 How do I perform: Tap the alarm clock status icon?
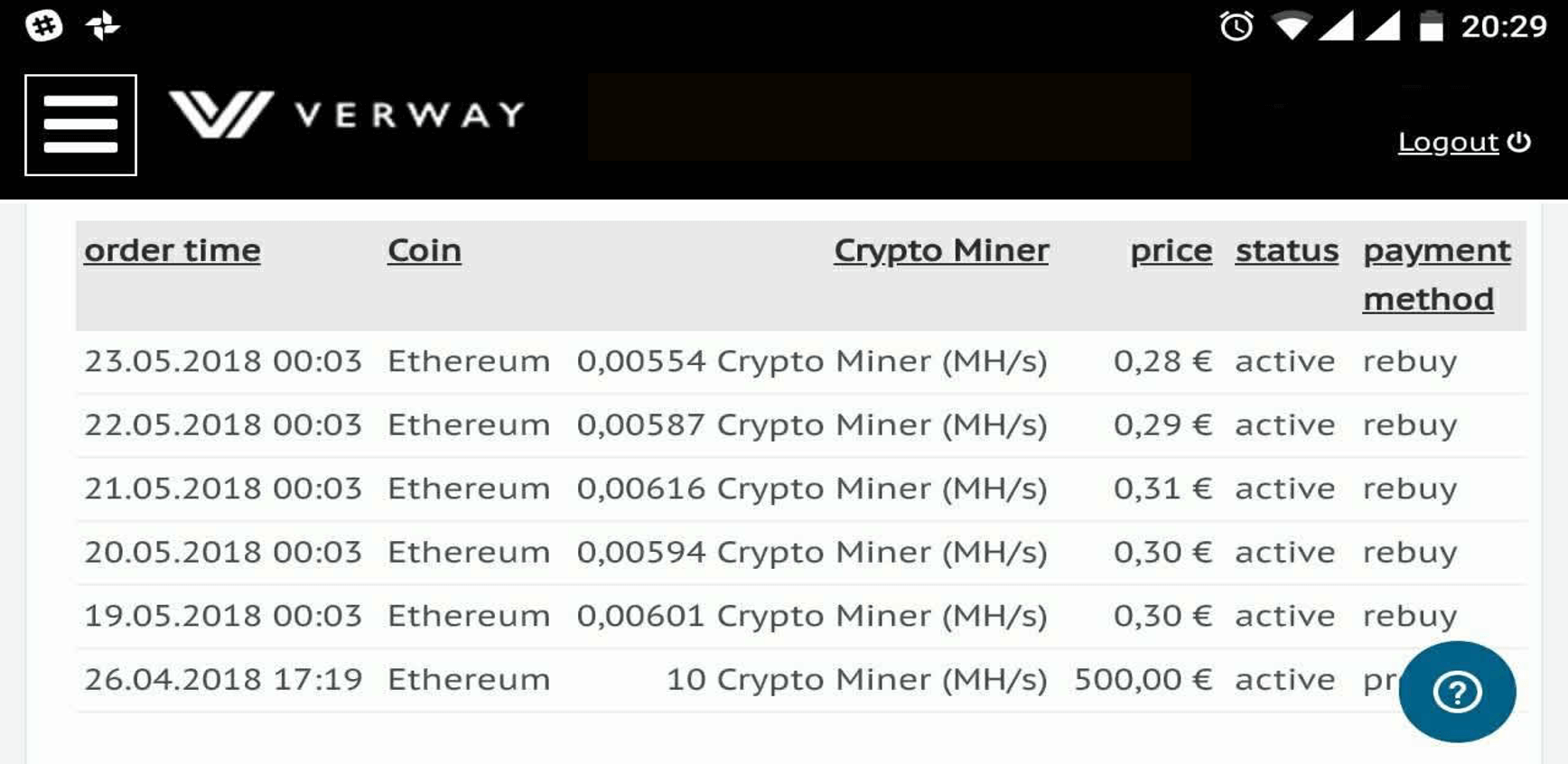click(1236, 26)
